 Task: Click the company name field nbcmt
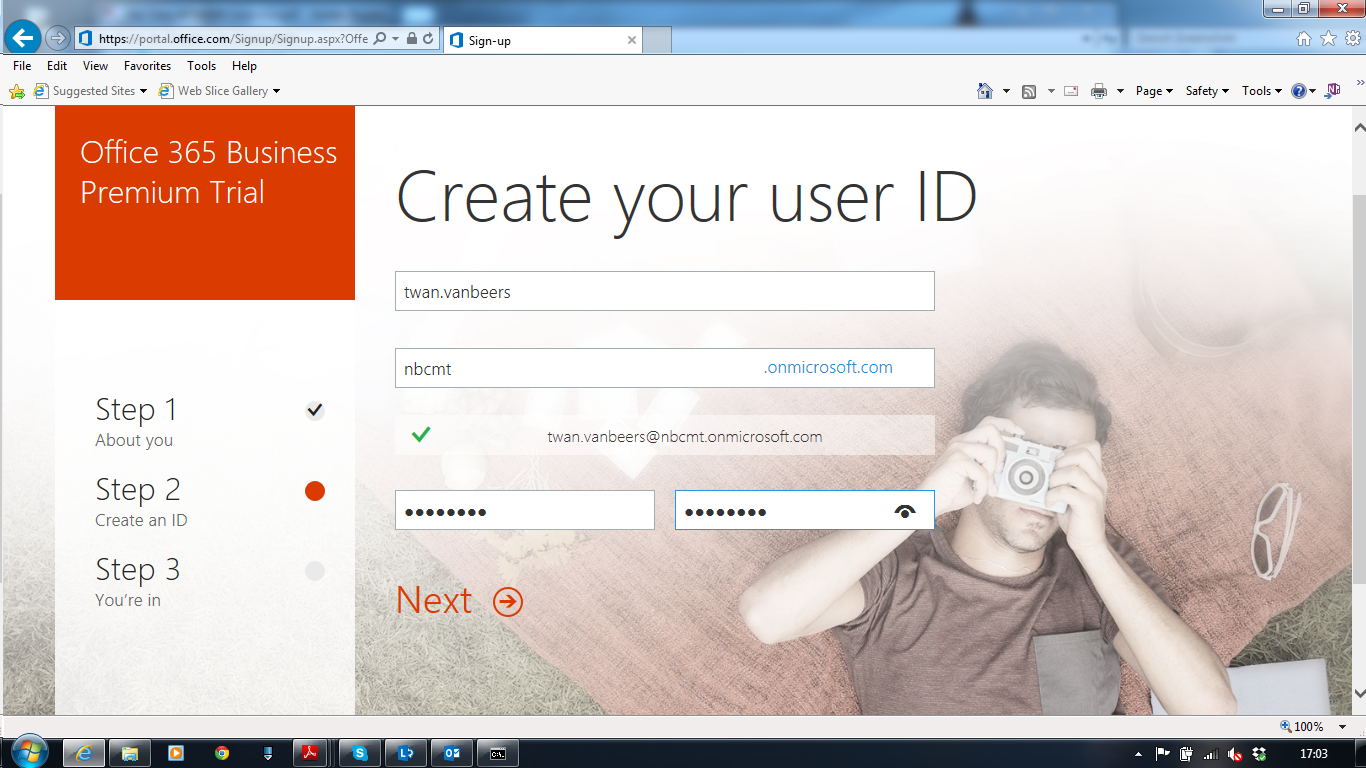pyautogui.click(x=665, y=368)
